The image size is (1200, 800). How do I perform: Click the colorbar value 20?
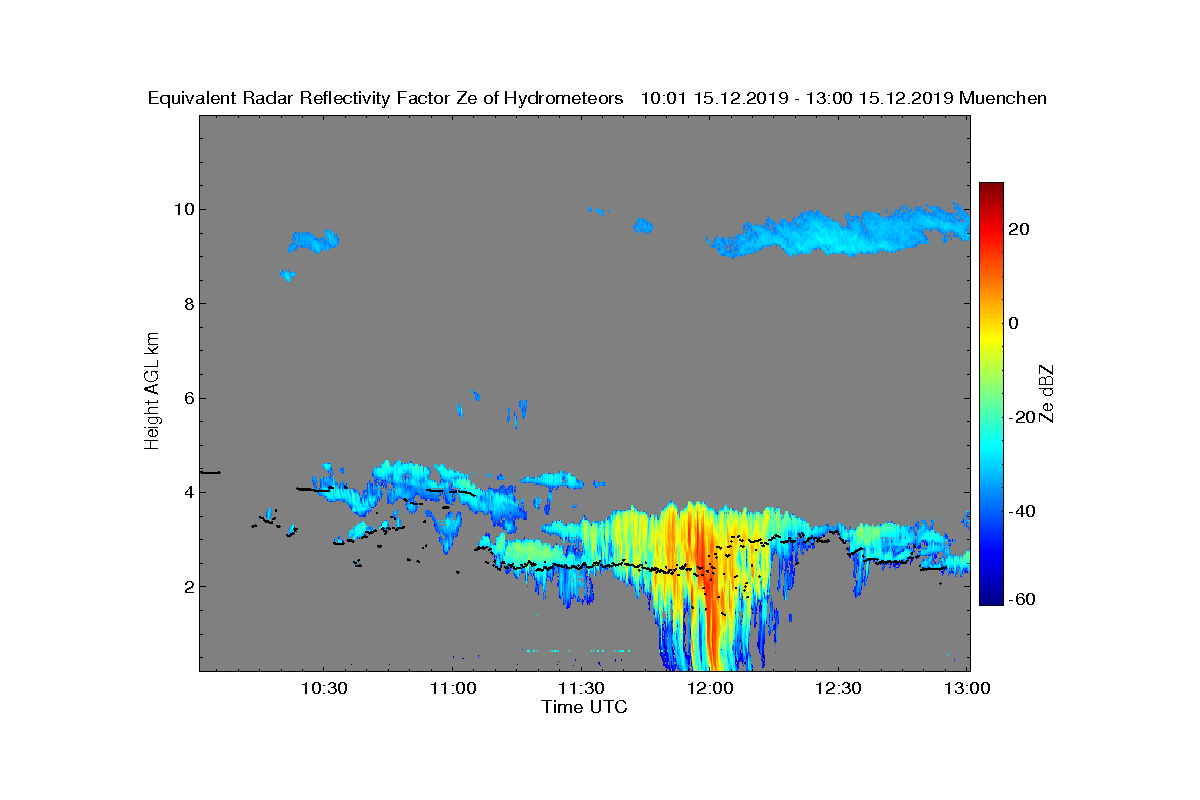[x=1020, y=229]
